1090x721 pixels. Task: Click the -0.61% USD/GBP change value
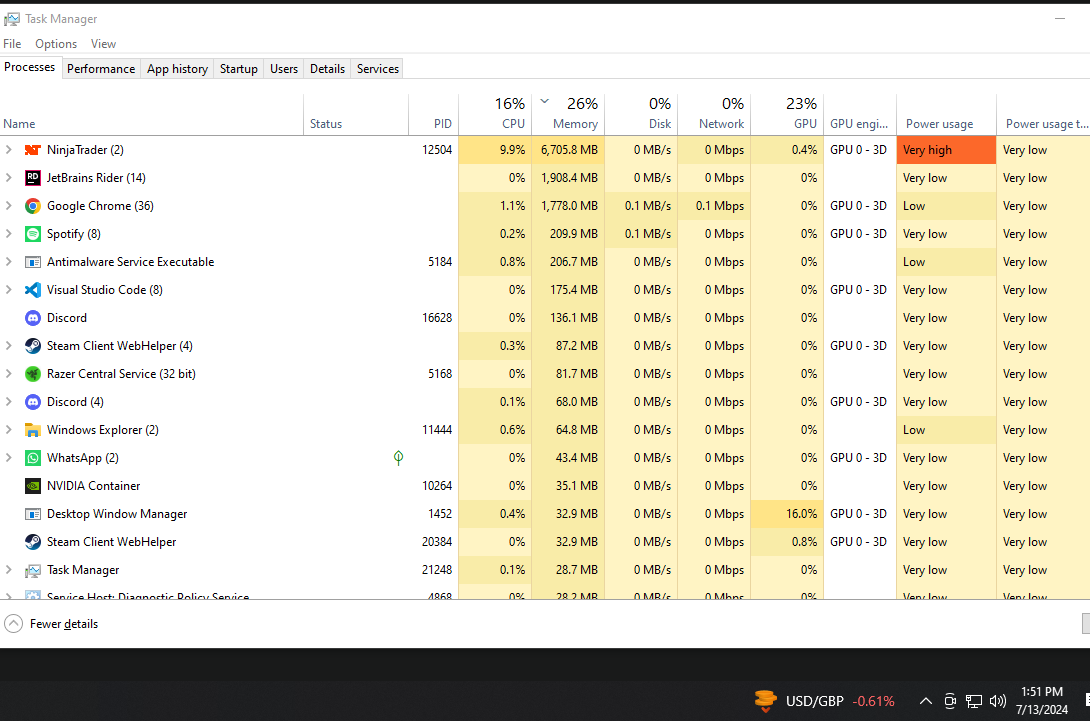click(x=873, y=702)
